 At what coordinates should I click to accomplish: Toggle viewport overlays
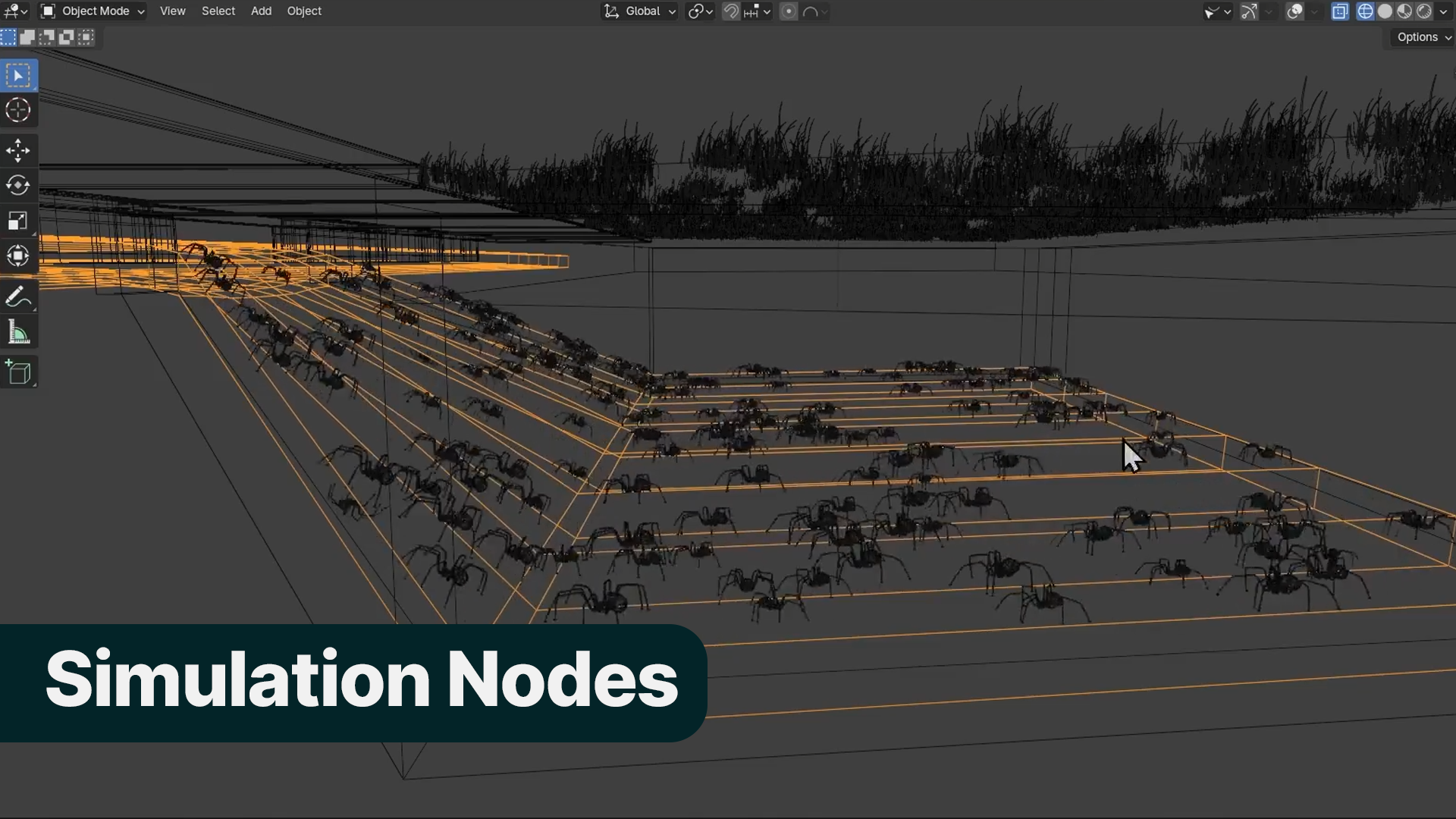1295,11
